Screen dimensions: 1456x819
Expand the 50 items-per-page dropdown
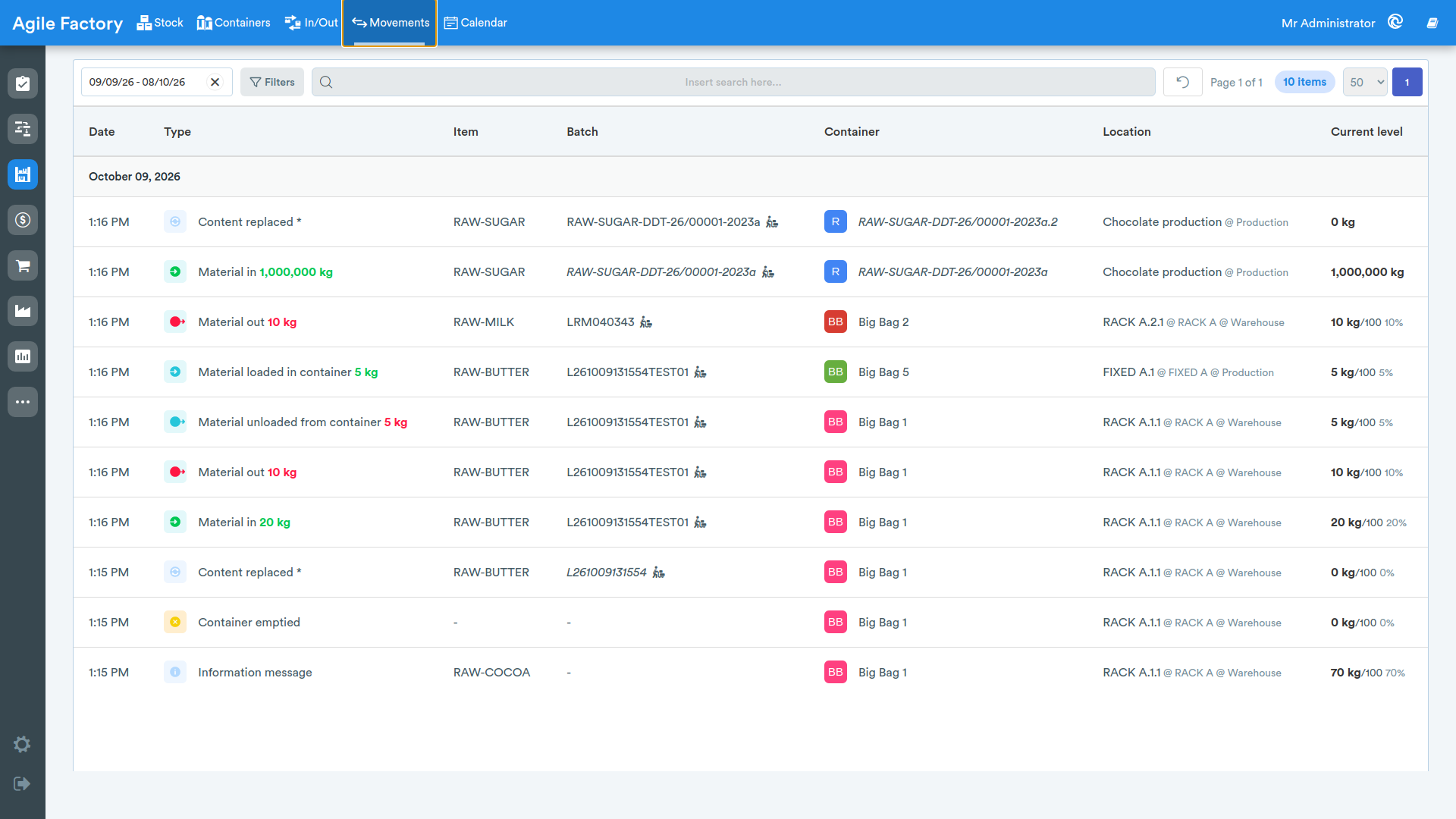tap(1365, 82)
